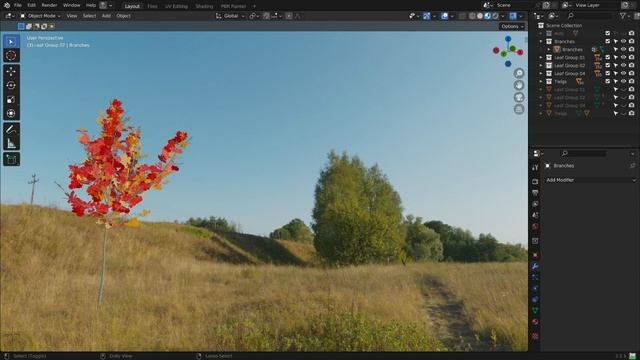Select the Scale tool
Viewport: 640px width, 360px height.
tap(11, 100)
